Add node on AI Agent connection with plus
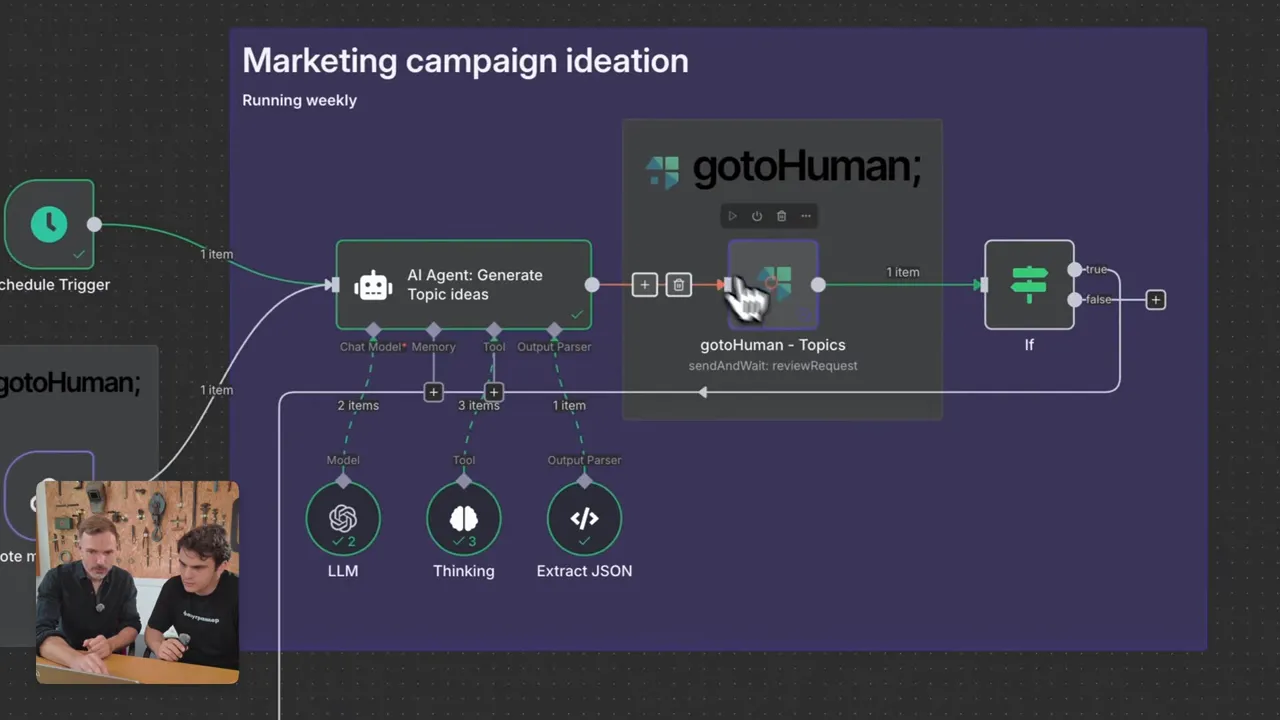The width and height of the screenshot is (1280, 720). [644, 285]
